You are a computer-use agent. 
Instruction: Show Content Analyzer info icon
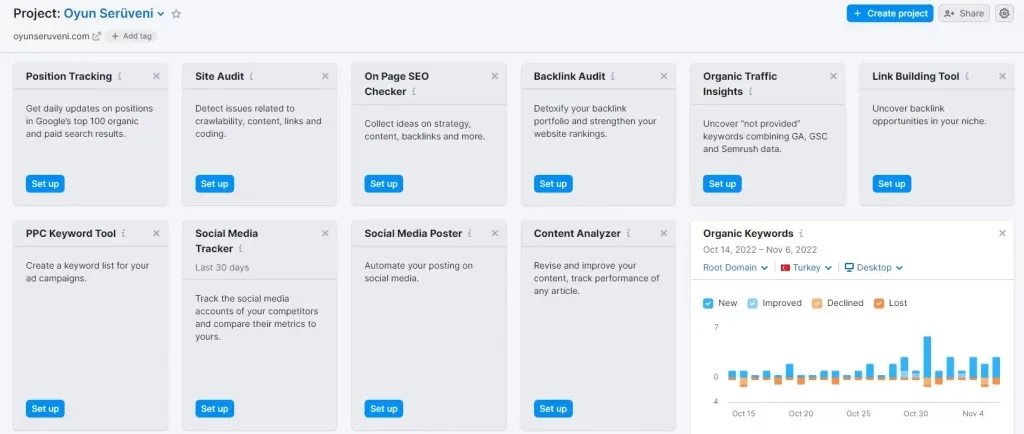[628, 234]
